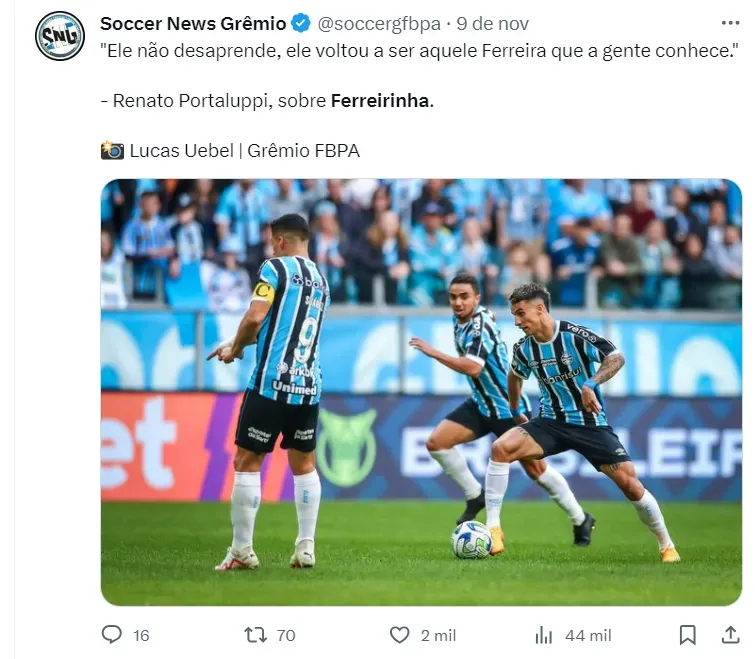The image size is (755, 659).
Task: Open the reply comment bubble icon
Action: click(112, 634)
